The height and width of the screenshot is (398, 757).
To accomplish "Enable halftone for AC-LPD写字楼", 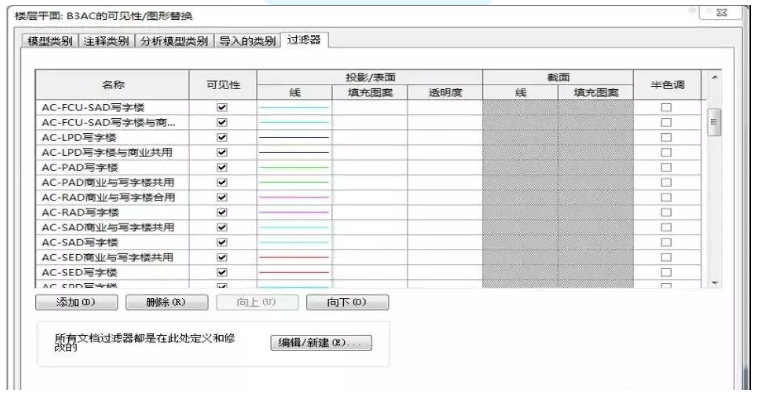I will pyautogui.click(x=666, y=137).
